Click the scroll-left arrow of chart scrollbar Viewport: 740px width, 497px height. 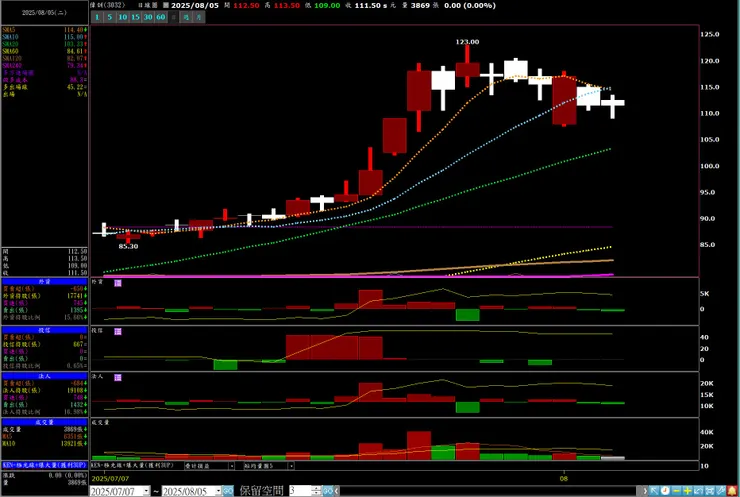click(x=336, y=491)
